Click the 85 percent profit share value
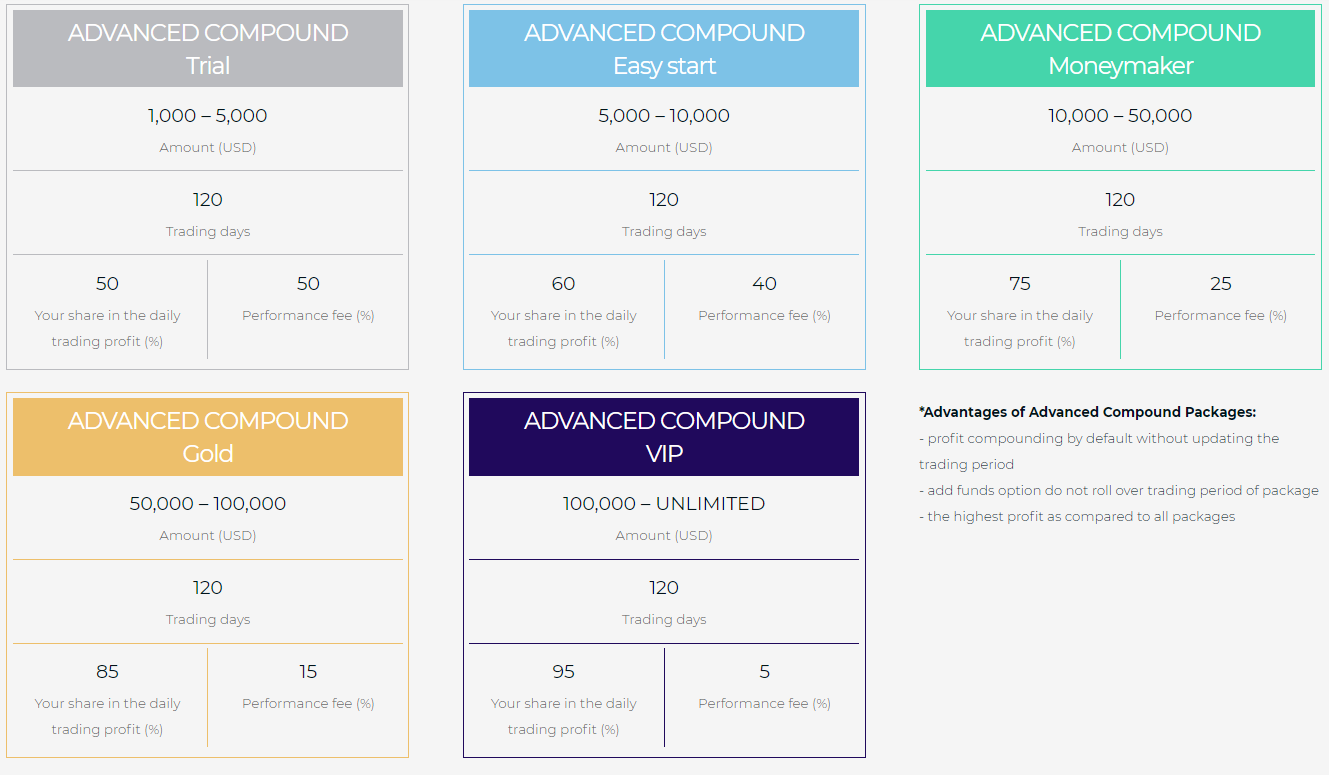The image size is (1329, 775). [107, 672]
